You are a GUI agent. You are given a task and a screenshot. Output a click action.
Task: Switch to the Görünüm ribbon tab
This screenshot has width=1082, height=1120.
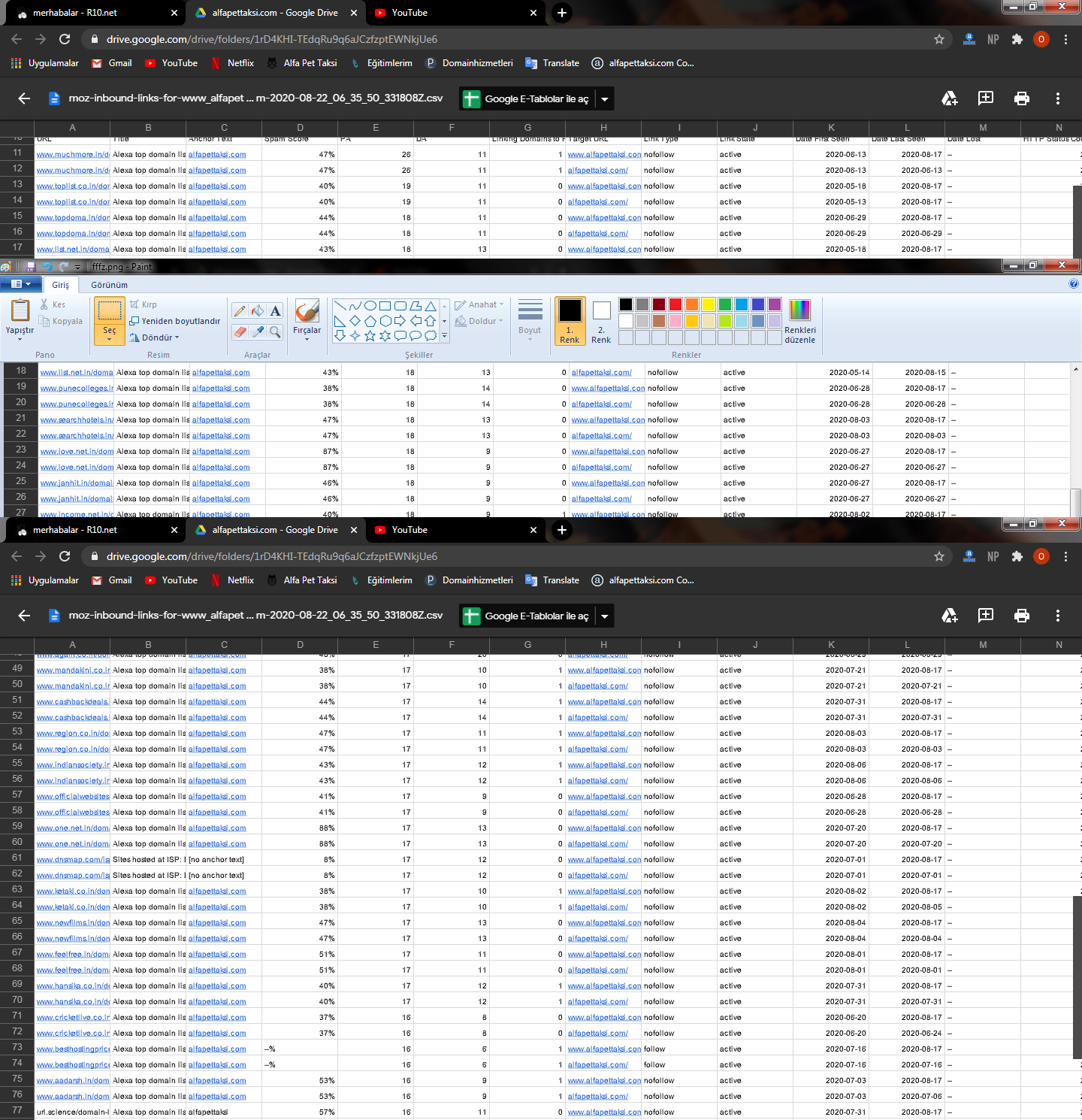(110, 285)
